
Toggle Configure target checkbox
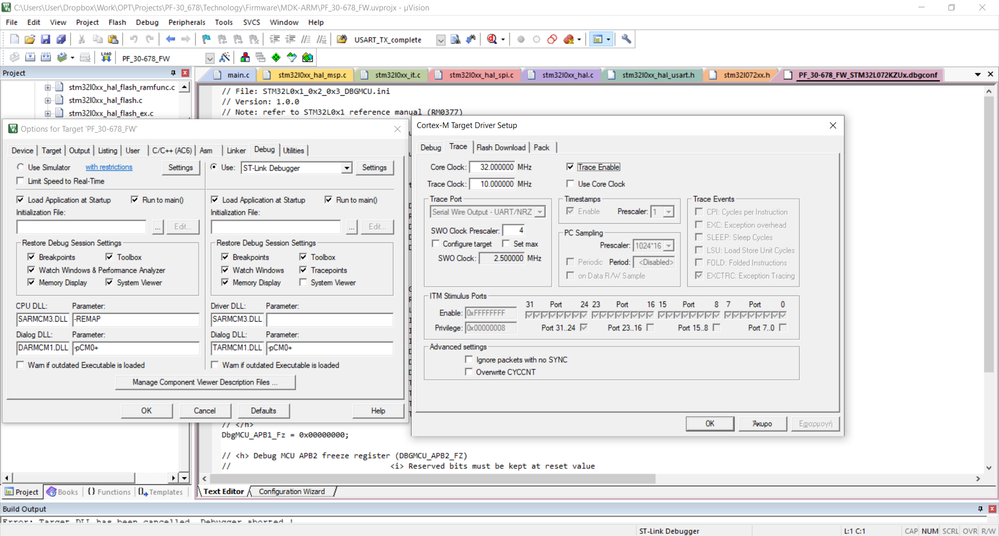click(x=436, y=243)
